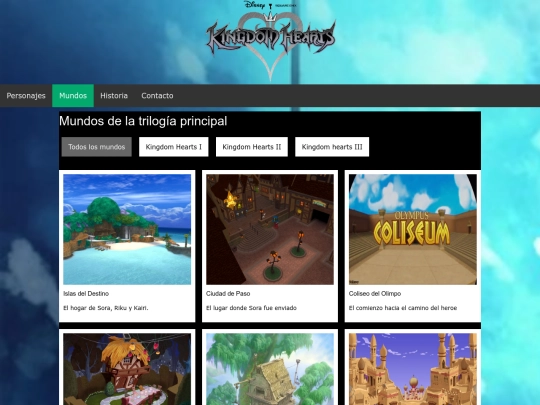Go to the Historia page
Image resolution: width=540 pixels, height=405 pixels.
click(x=114, y=96)
